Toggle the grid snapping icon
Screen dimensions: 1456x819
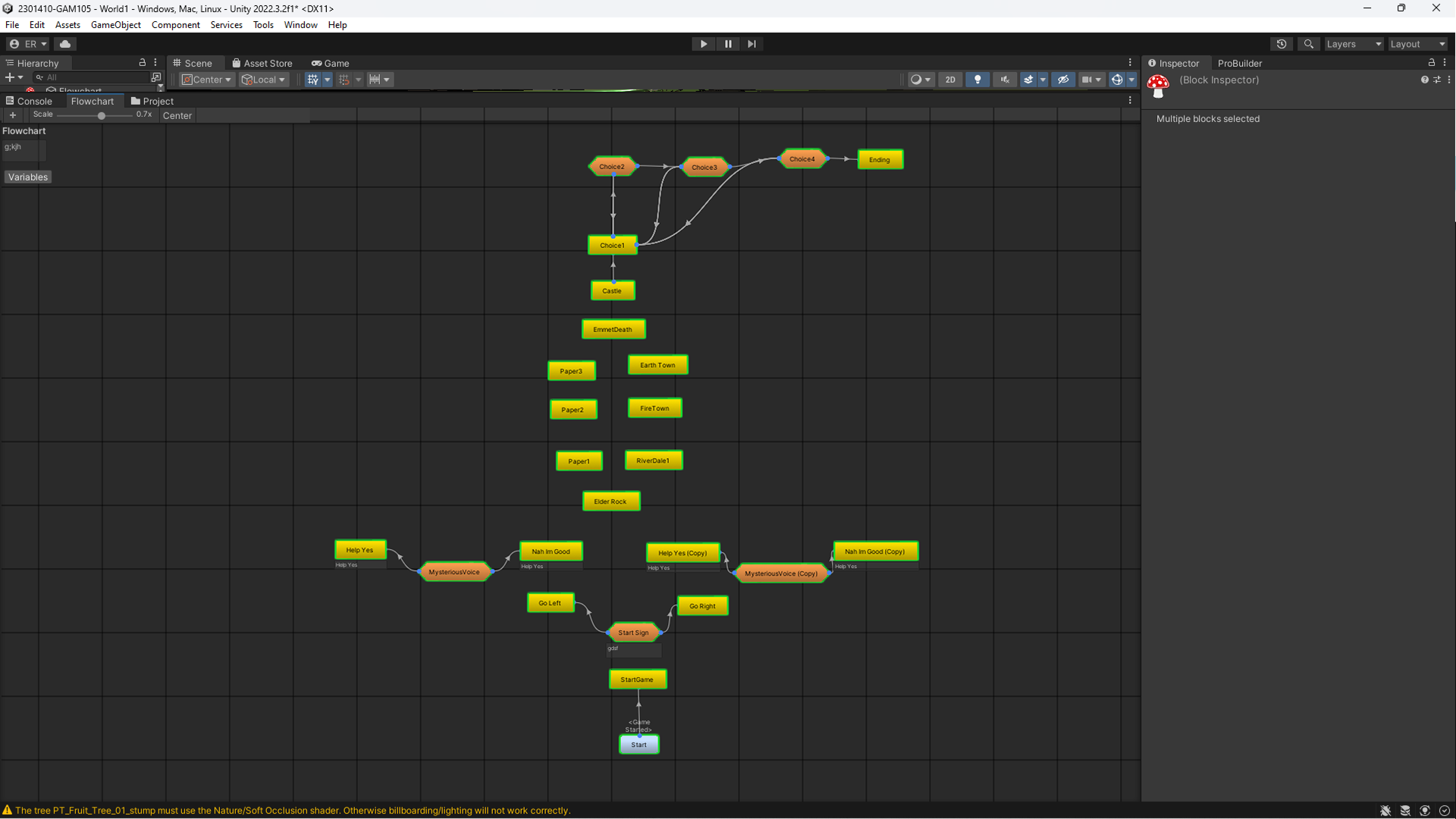(x=344, y=80)
